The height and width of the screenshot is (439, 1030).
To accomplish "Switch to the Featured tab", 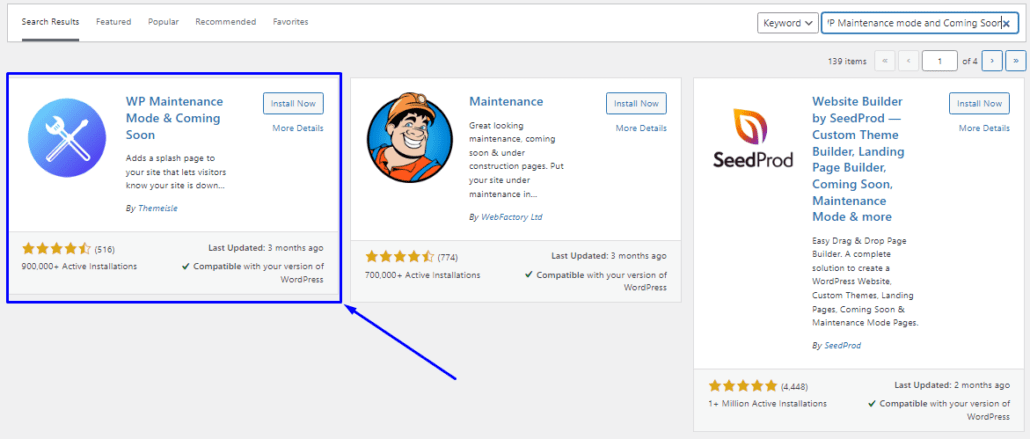I will pos(113,22).
